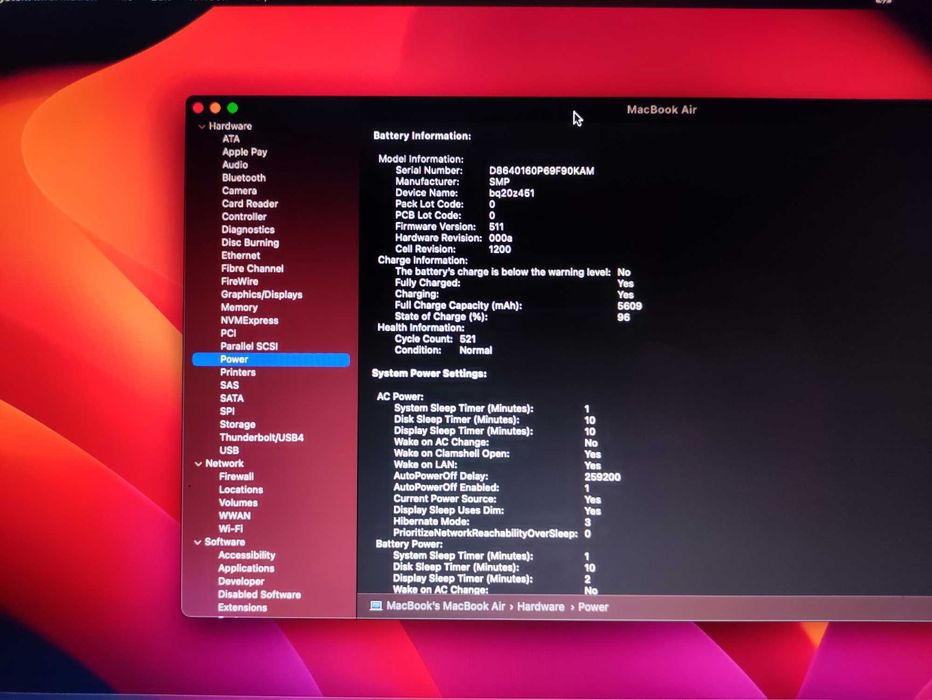The image size is (932, 700).
Task: Open Graphics/Displays entry
Action: pos(262,295)
